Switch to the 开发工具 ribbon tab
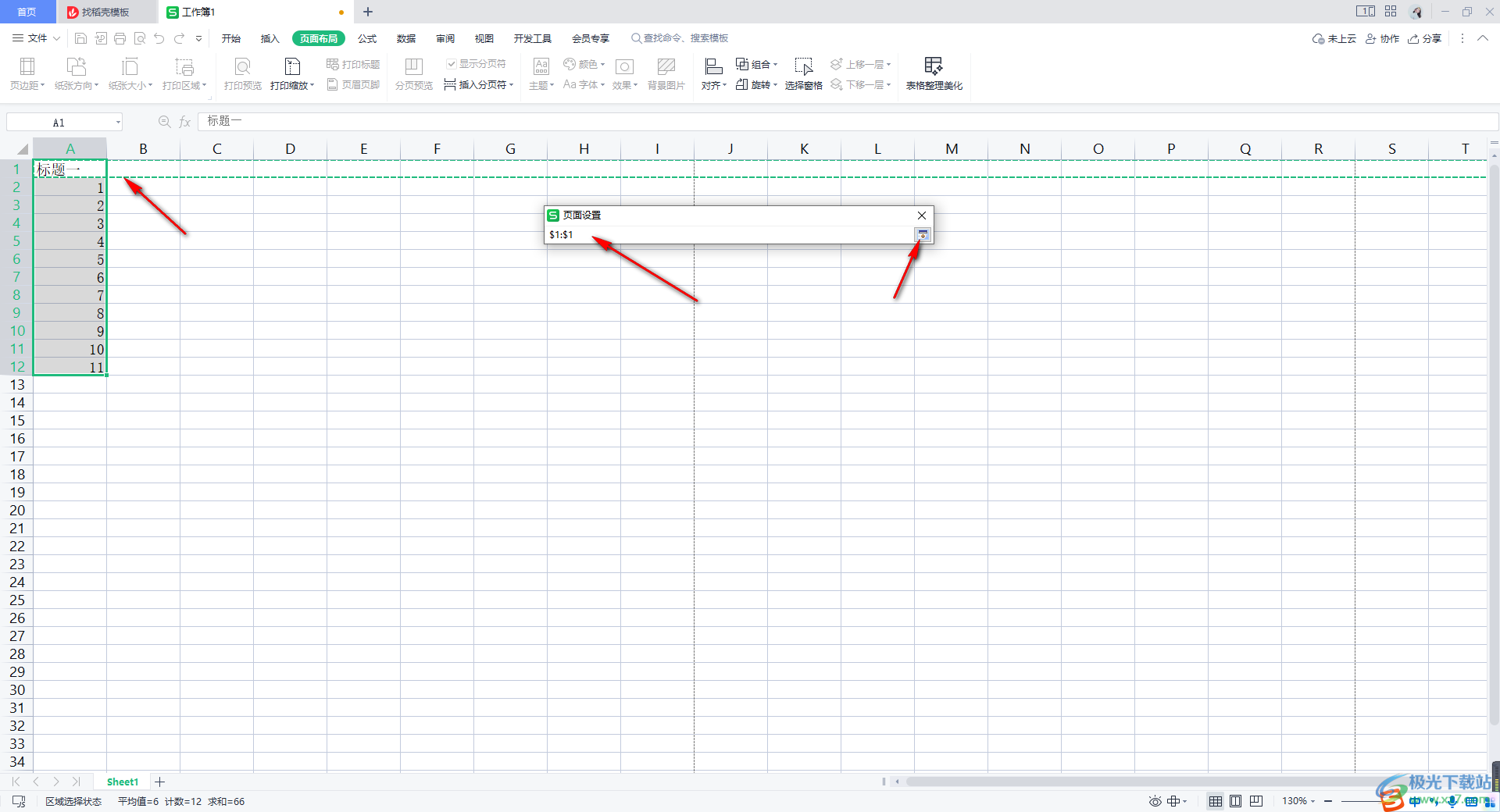 pyautogui.click(x=533, y=38)
